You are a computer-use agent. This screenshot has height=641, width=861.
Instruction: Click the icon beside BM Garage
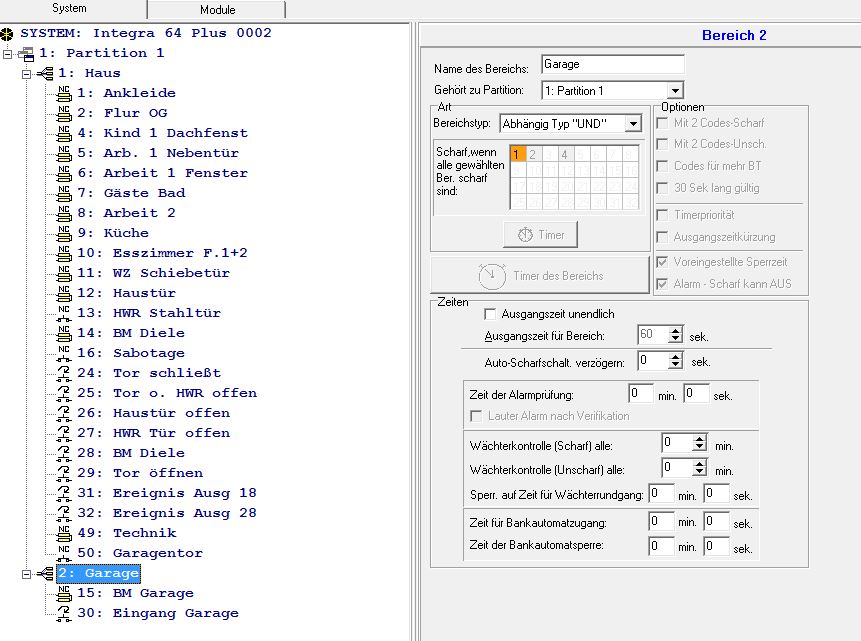tap(64, 593)
